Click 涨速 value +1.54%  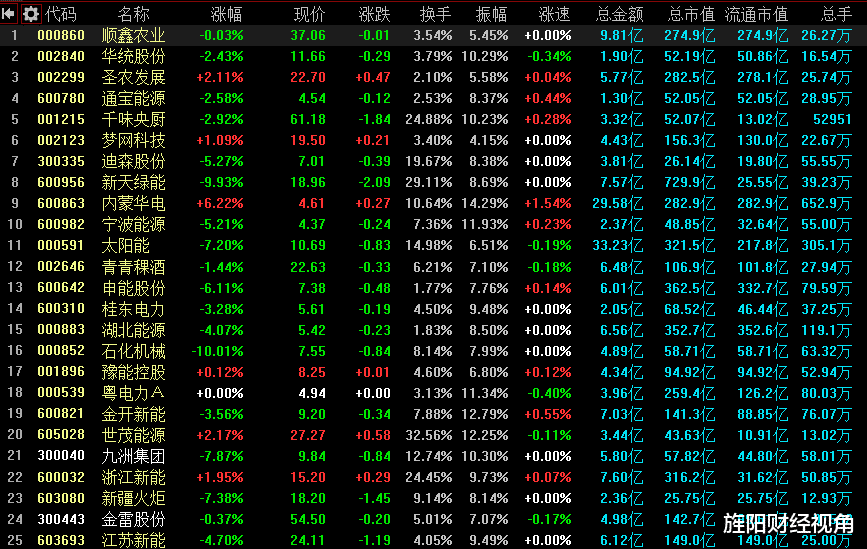(548, 203)
